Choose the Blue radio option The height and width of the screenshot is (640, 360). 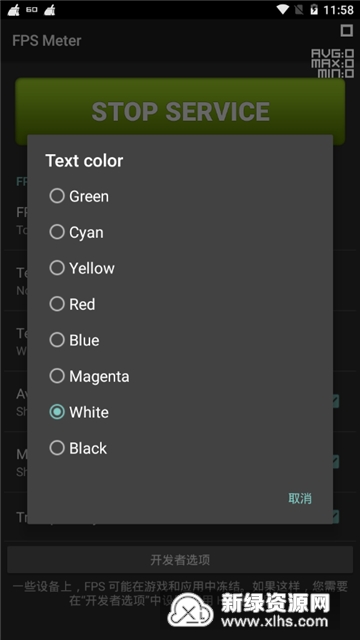click(57, 340)
